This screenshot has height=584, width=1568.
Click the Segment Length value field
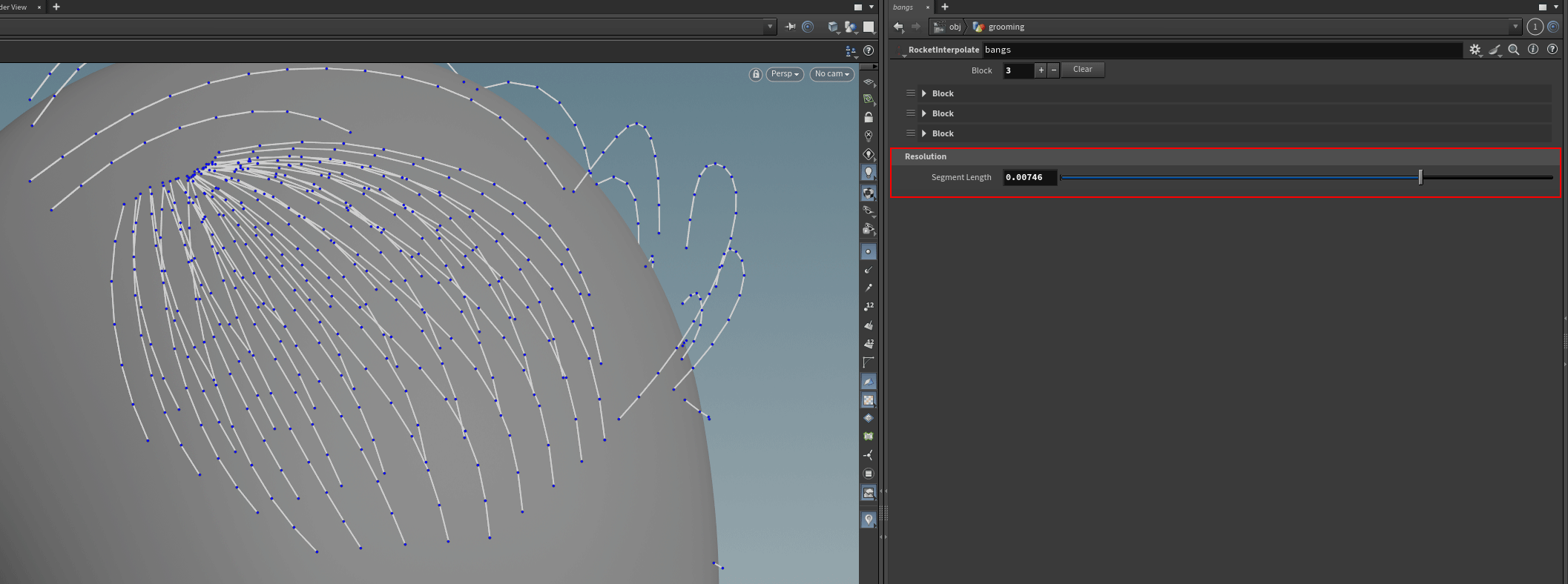pyautogui.click(x=1030, y=177)
